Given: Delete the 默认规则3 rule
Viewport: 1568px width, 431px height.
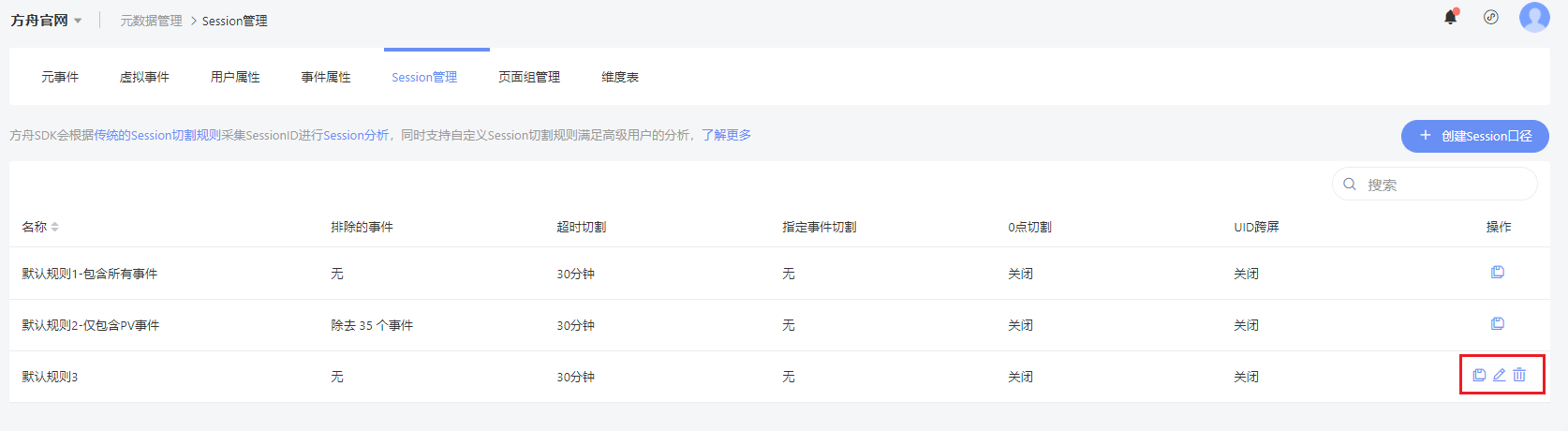Looking at the screenshot, I should [x=1519, y=375].
